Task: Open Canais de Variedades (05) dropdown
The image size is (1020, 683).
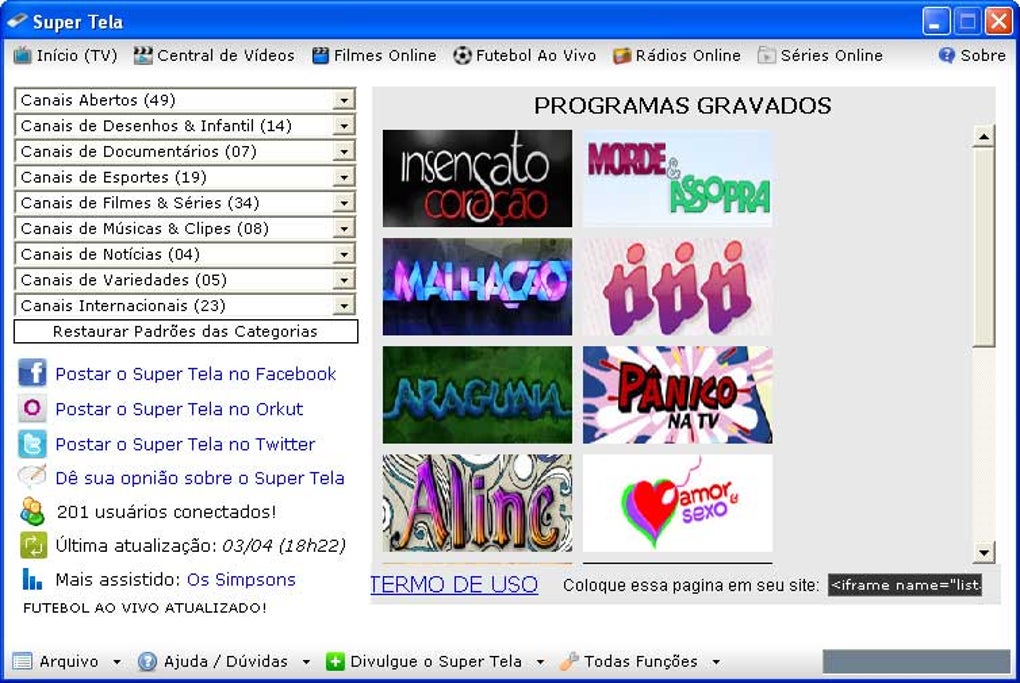Action: (343, 280)
